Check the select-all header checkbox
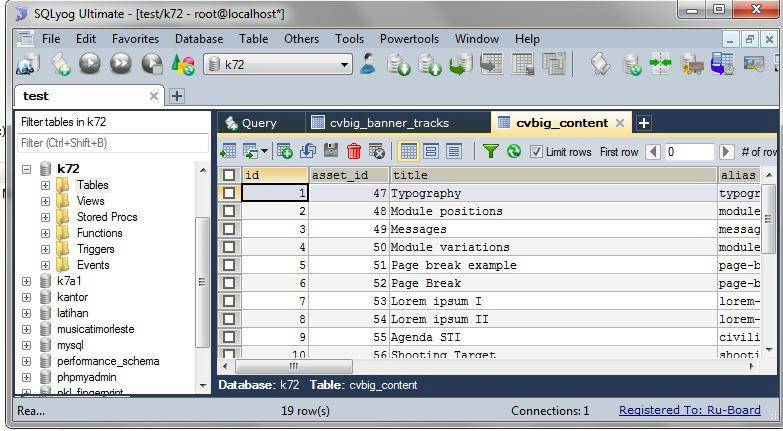The height and width of the screenshot is (431, 783). [229, 175]
